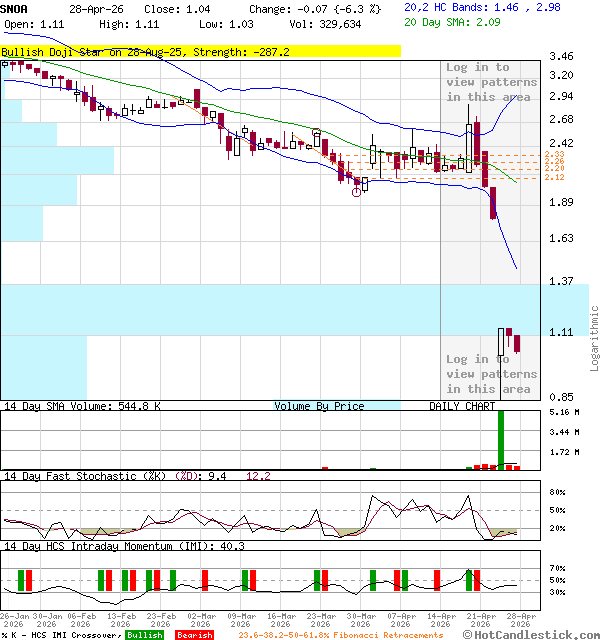Click the DAILY CHART label
The image size is (600, 640).
coord(462,406)
